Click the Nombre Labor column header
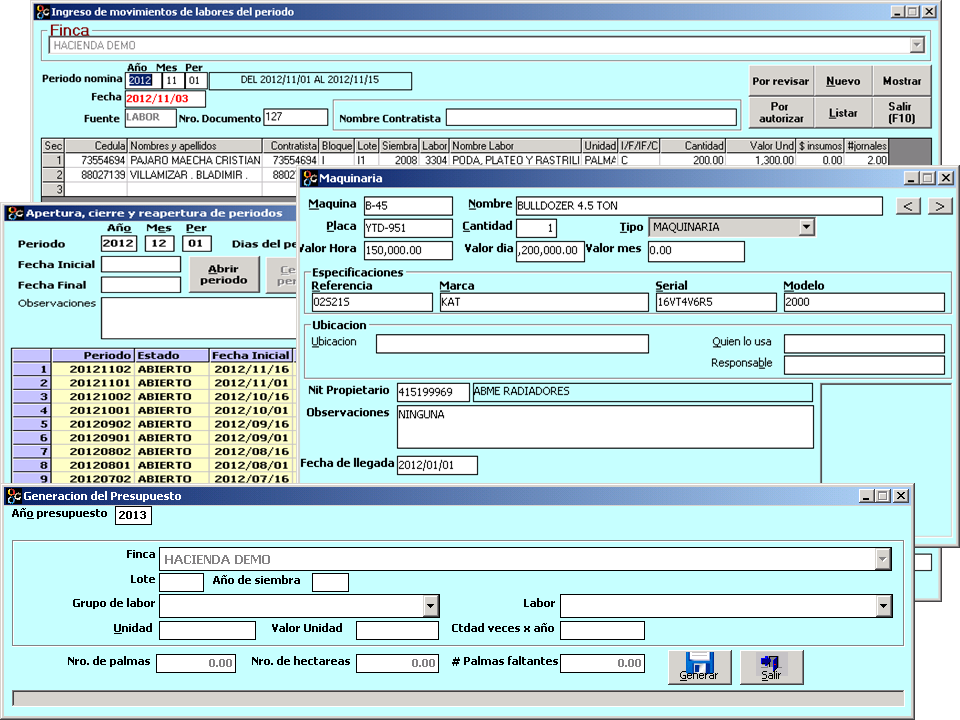 [x=516, y=146]
